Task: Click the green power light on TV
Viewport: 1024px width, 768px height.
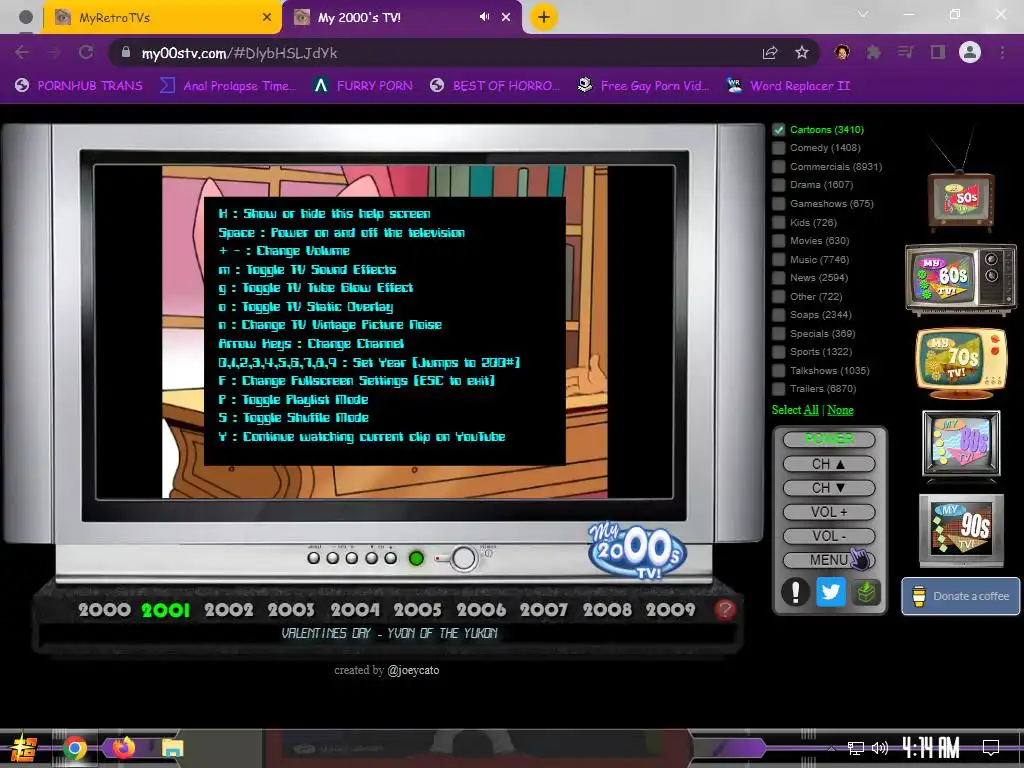Action: pos(416,558)
